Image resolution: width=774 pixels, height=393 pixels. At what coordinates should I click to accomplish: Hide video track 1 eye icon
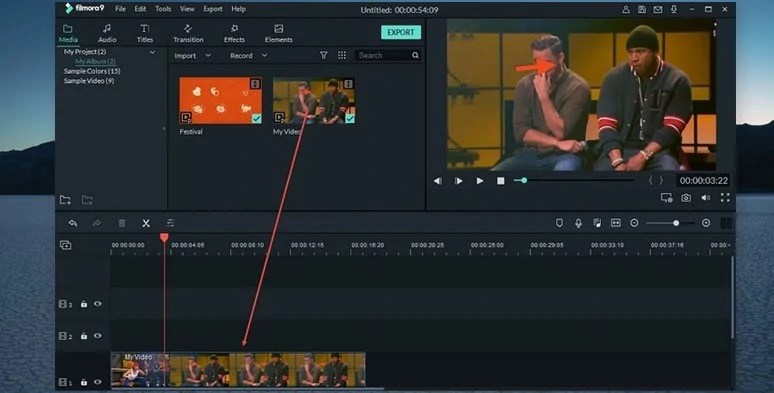(x=98, y=382)
